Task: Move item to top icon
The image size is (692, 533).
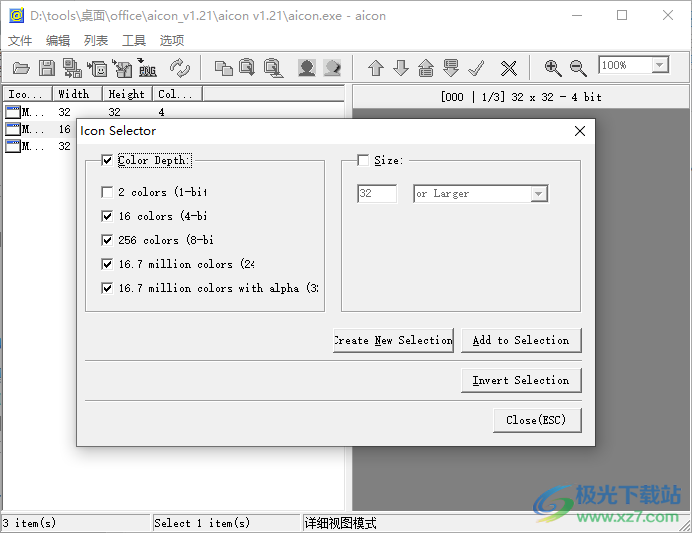Action: point(425,68)
